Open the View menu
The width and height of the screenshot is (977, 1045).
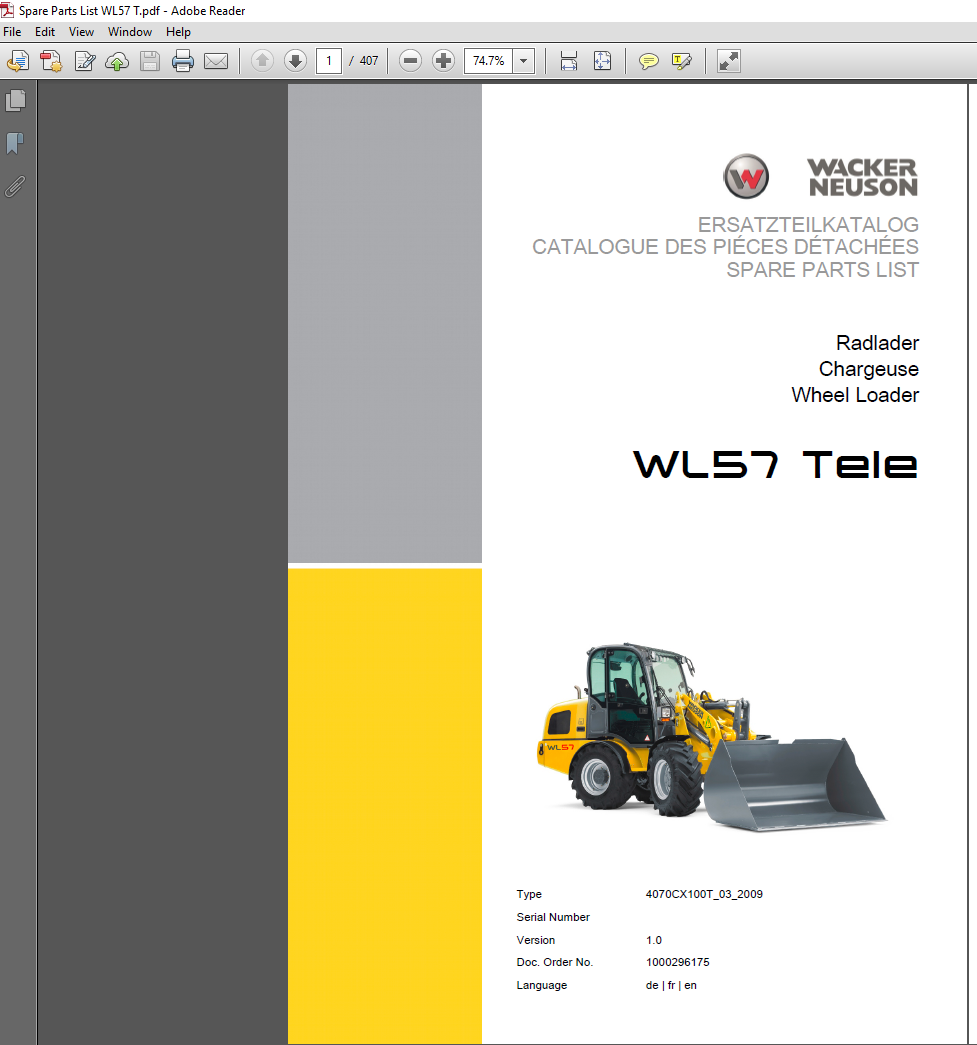click(81, 31)
